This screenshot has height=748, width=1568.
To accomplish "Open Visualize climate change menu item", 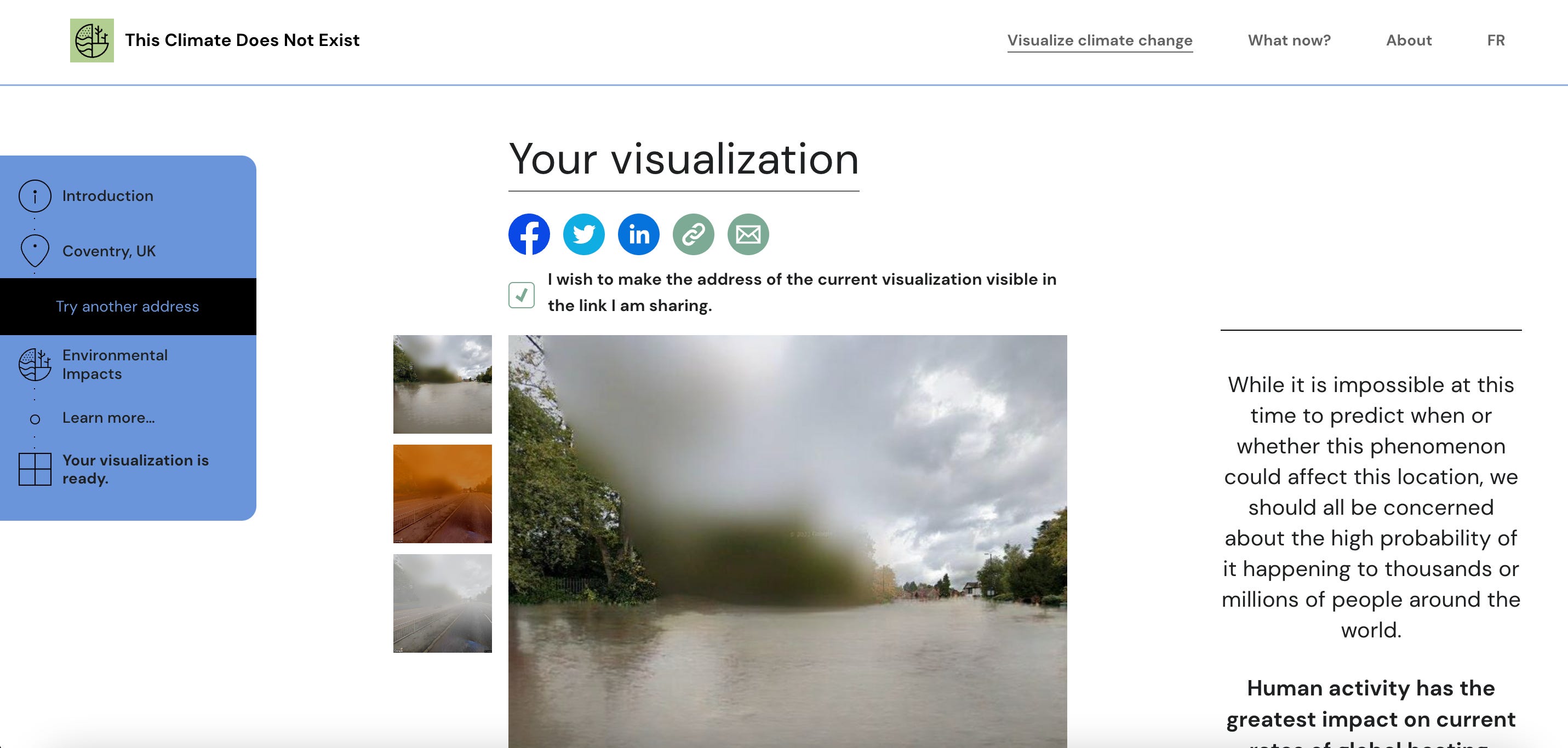I will pyautogui.click(x=1100, y=40).
